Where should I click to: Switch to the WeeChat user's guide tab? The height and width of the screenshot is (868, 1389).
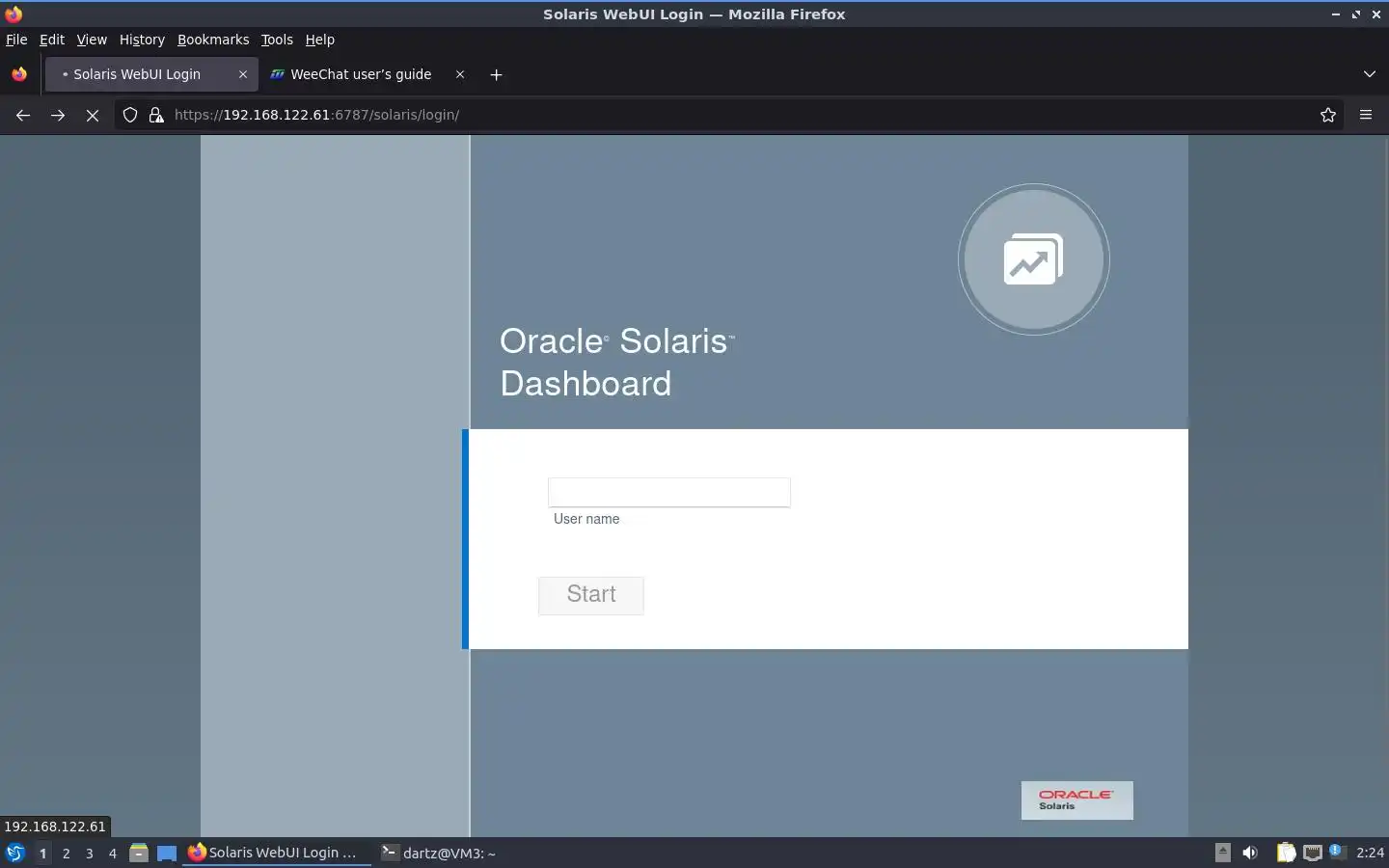(361, 74)
